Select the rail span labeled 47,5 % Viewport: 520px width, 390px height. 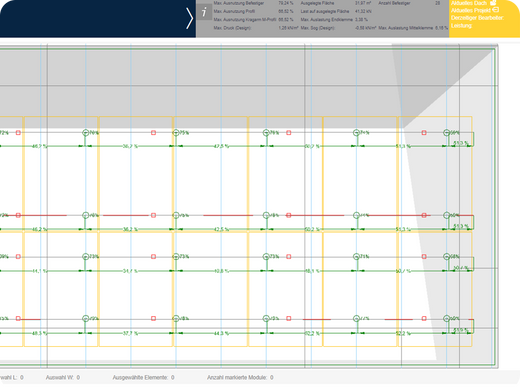click(x=221, y=146)
